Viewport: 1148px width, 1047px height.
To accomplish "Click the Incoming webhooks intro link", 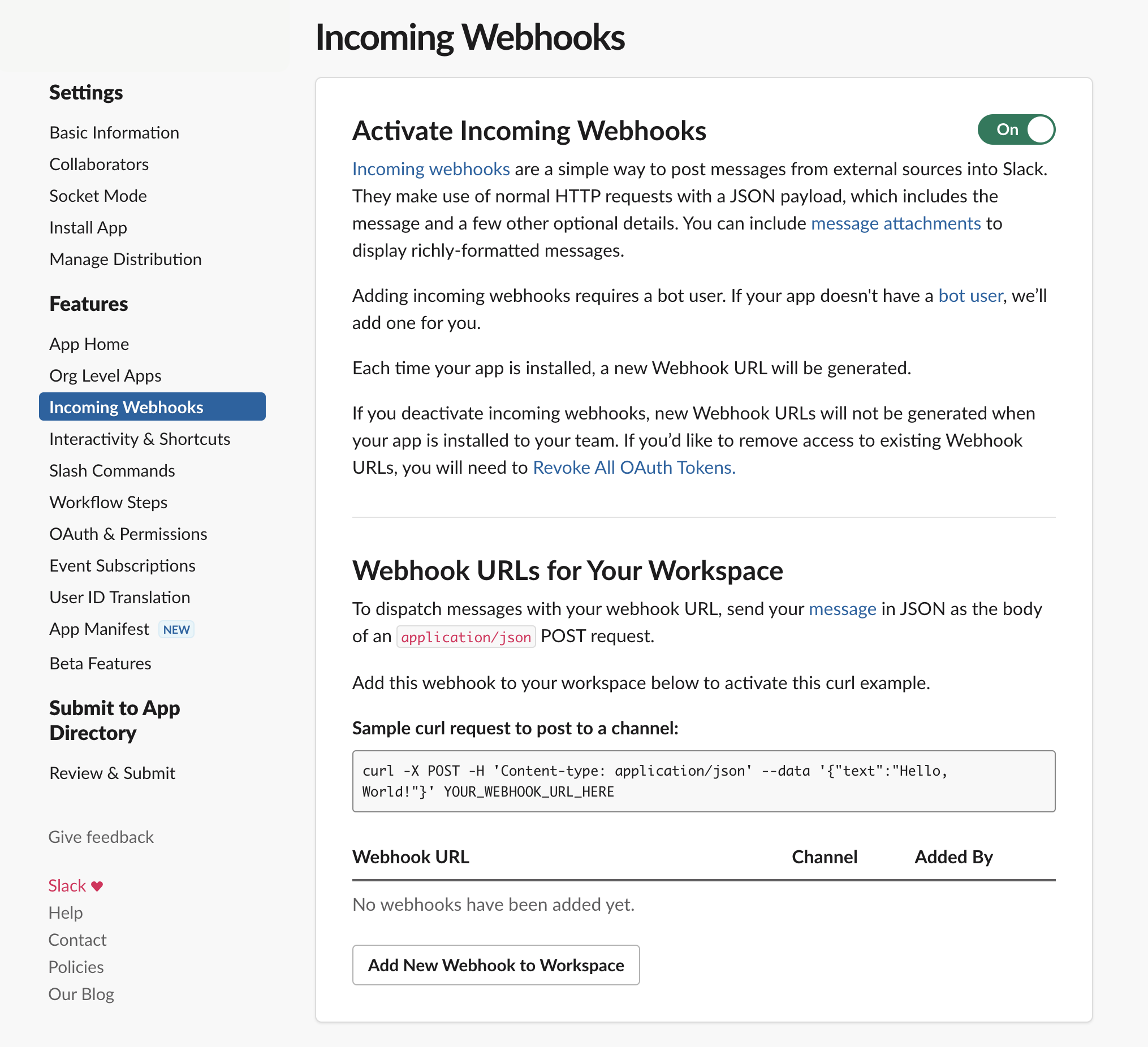I will [x=430, y=168].
